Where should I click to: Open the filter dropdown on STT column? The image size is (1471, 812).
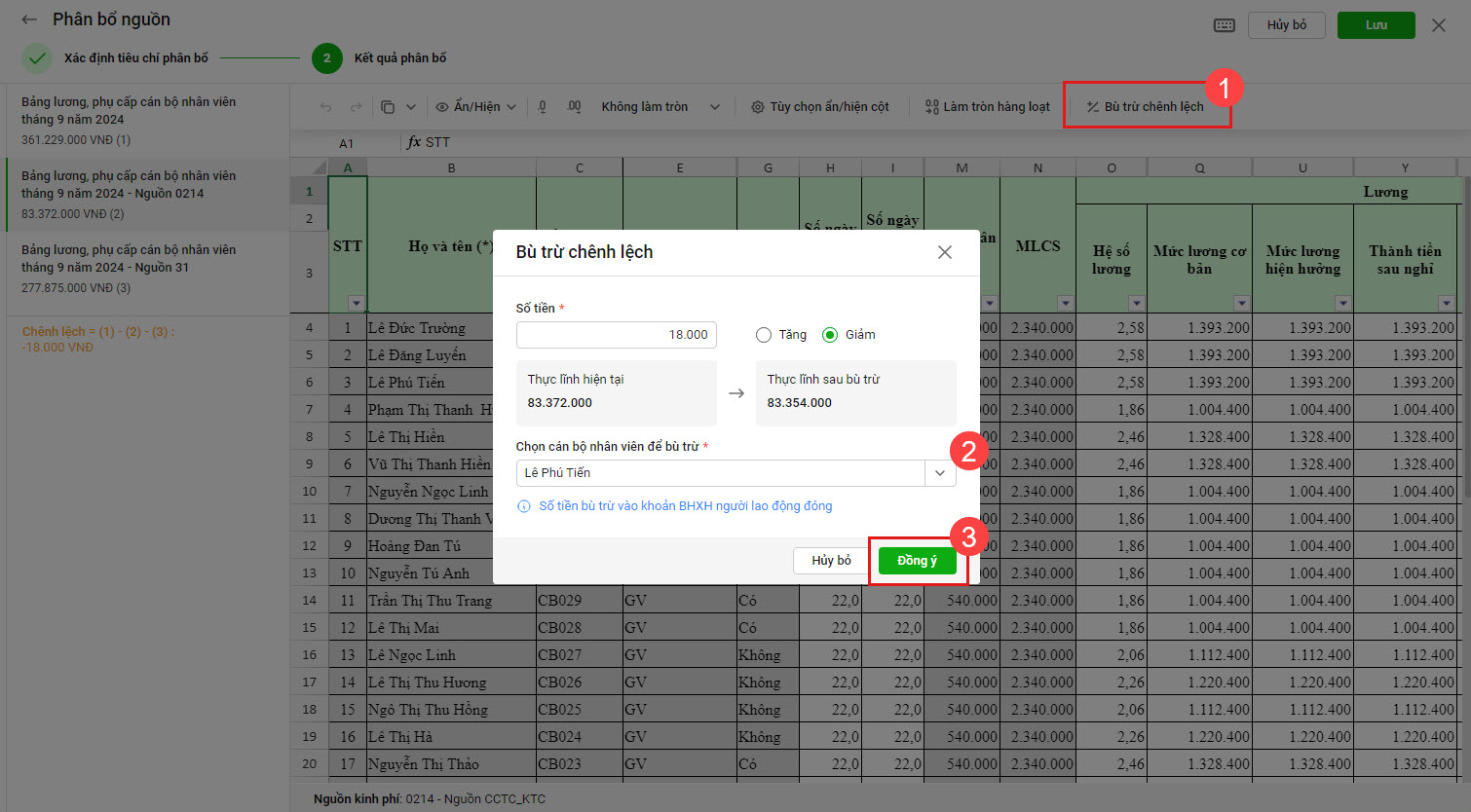[x=357, y=303]
